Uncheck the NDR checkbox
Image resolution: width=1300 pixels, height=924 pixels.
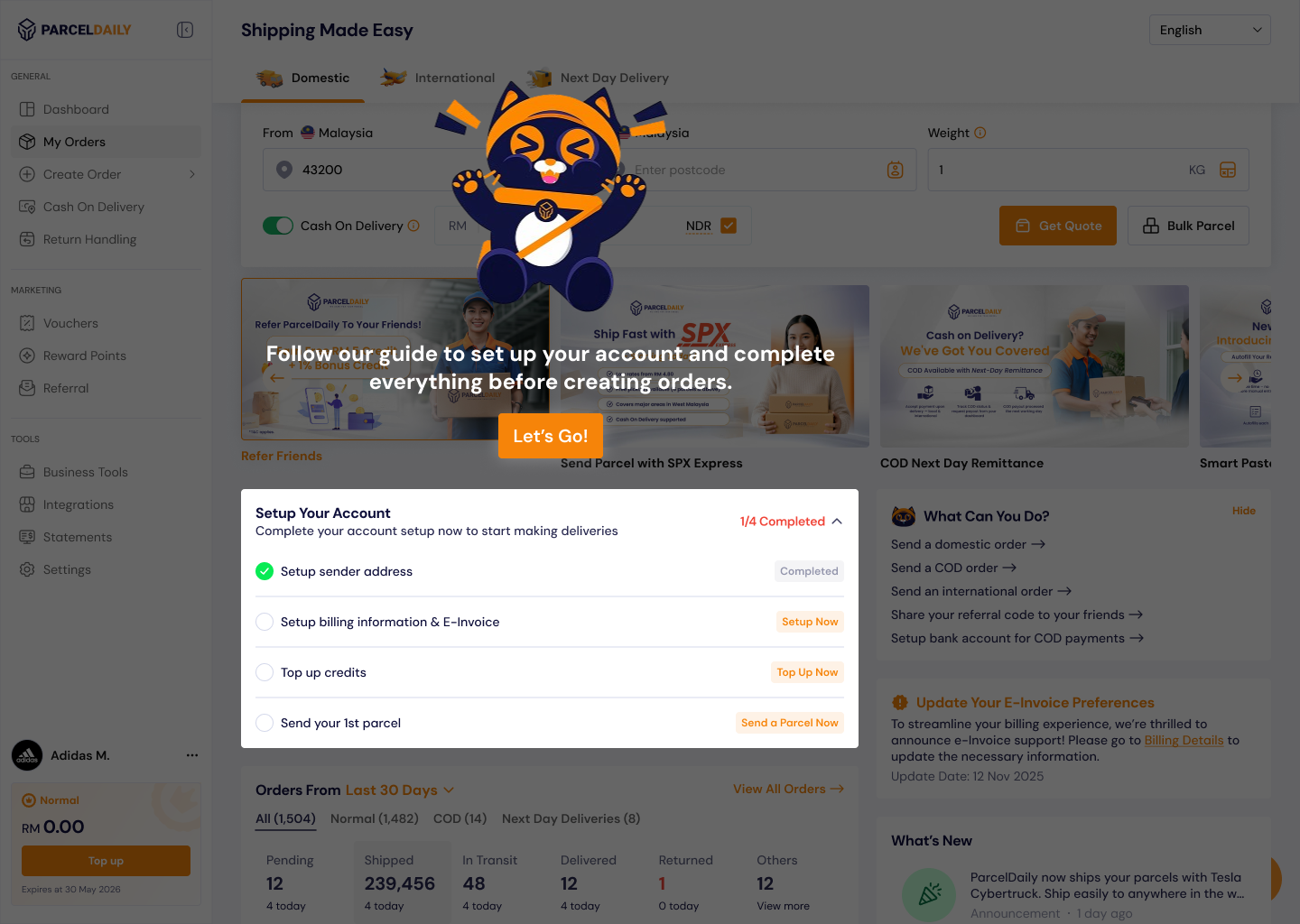(729, 226)
